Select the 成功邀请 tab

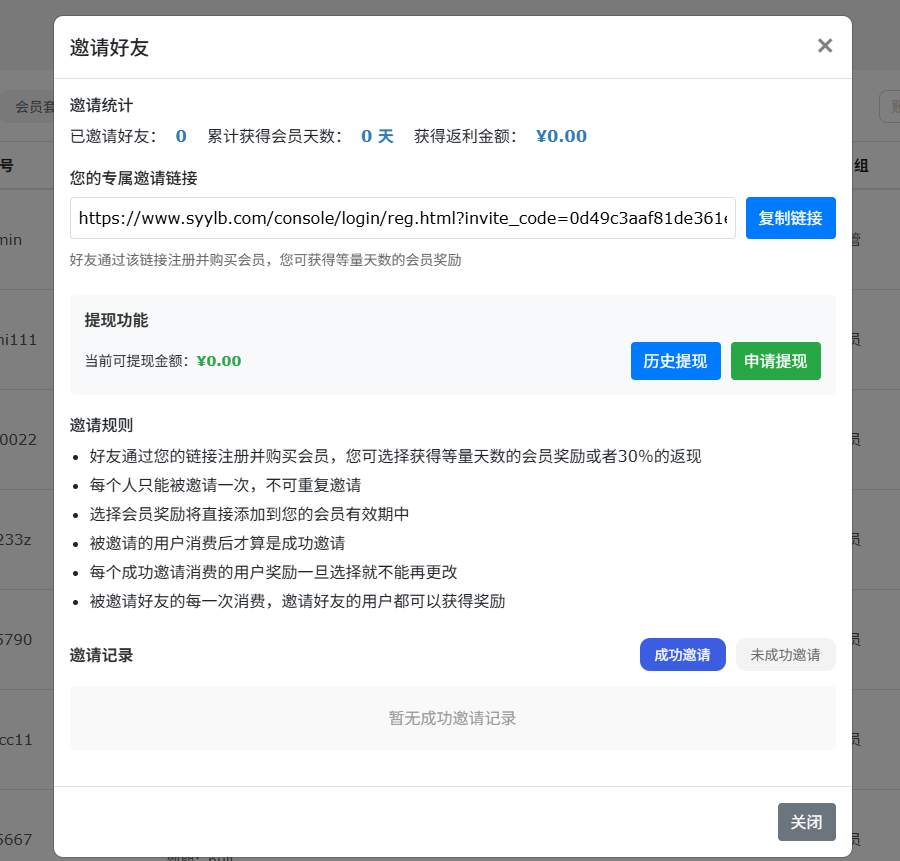tap(682, 654)
